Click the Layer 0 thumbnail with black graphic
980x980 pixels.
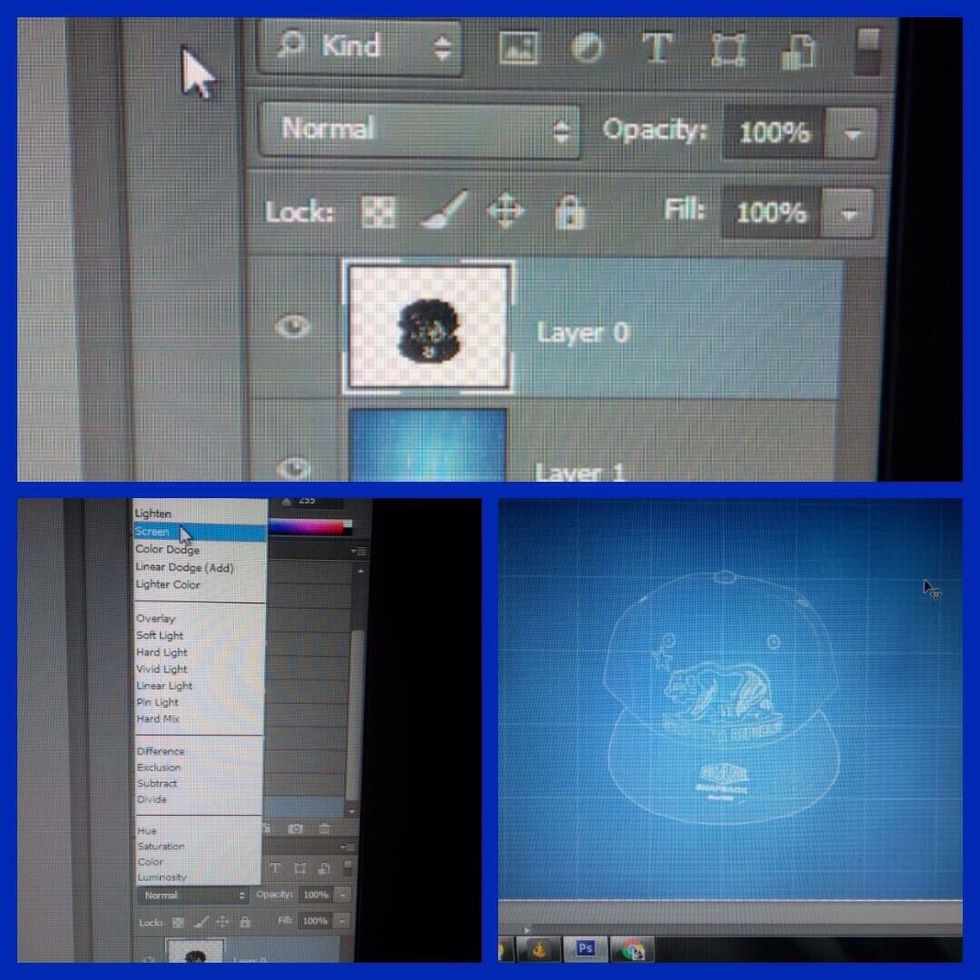click(428, 327)
